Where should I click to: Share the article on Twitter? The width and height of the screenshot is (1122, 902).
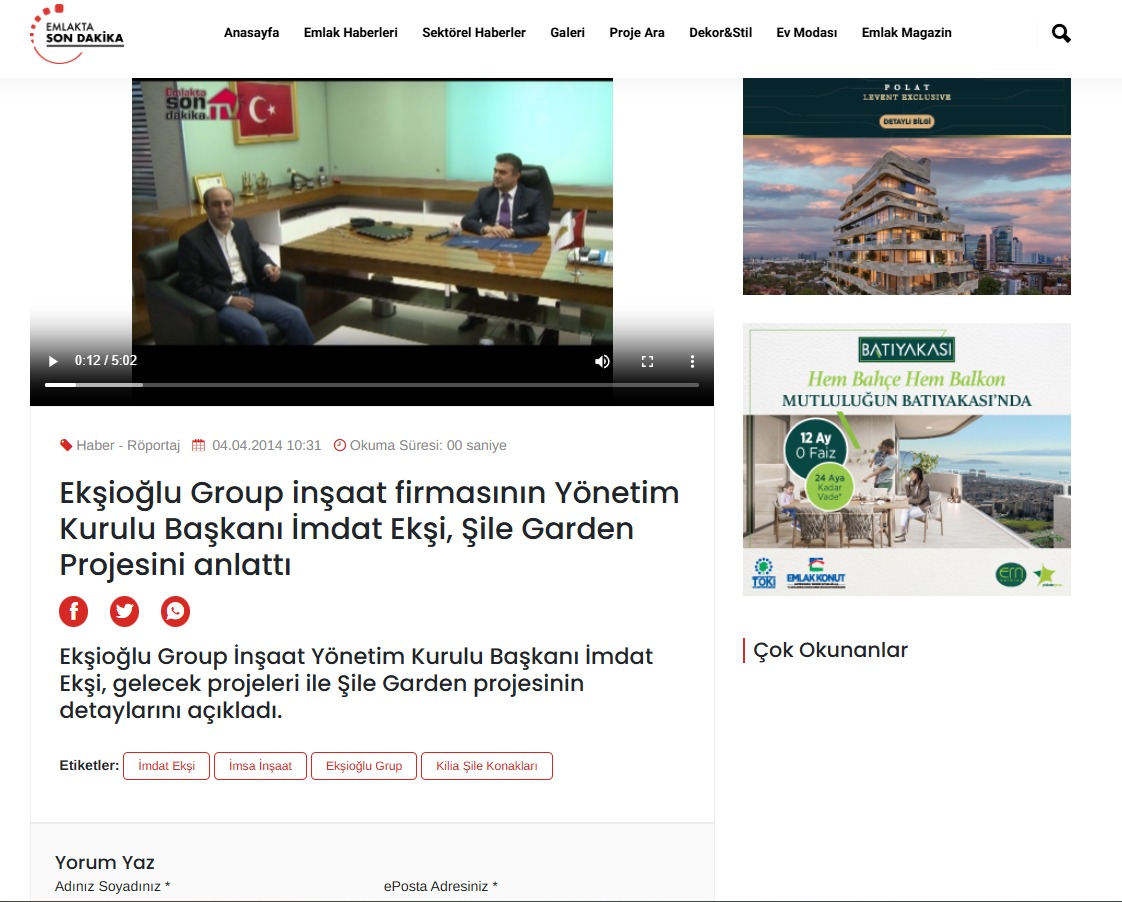(x=124, y=611)
